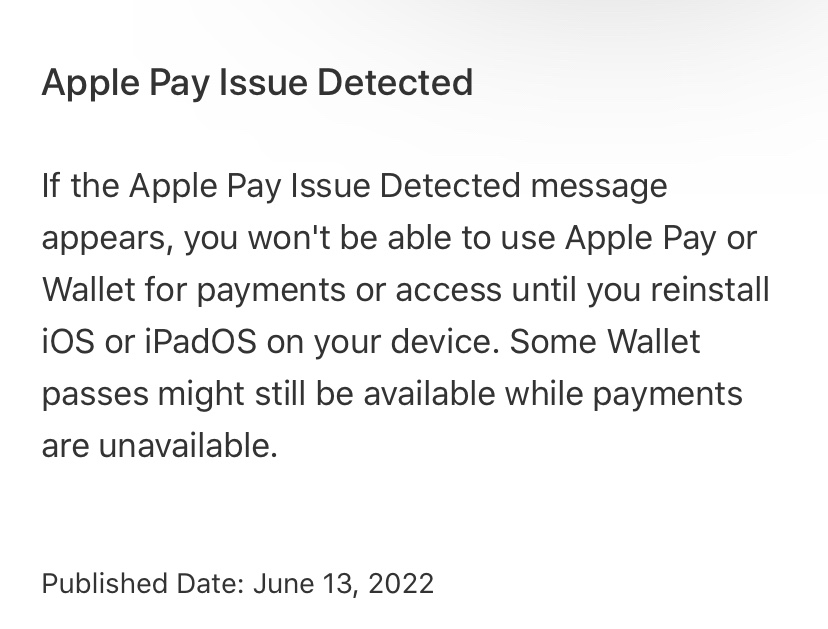Select the word "iPadOS" in the paragraph
Image resolution: width=828 pixels, height=629 pixels.
201,341
